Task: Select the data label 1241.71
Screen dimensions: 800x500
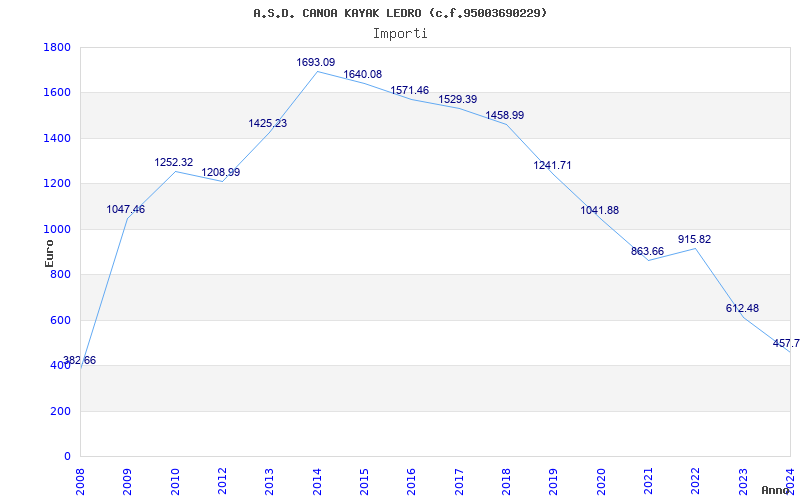Action: click(553, 165)
